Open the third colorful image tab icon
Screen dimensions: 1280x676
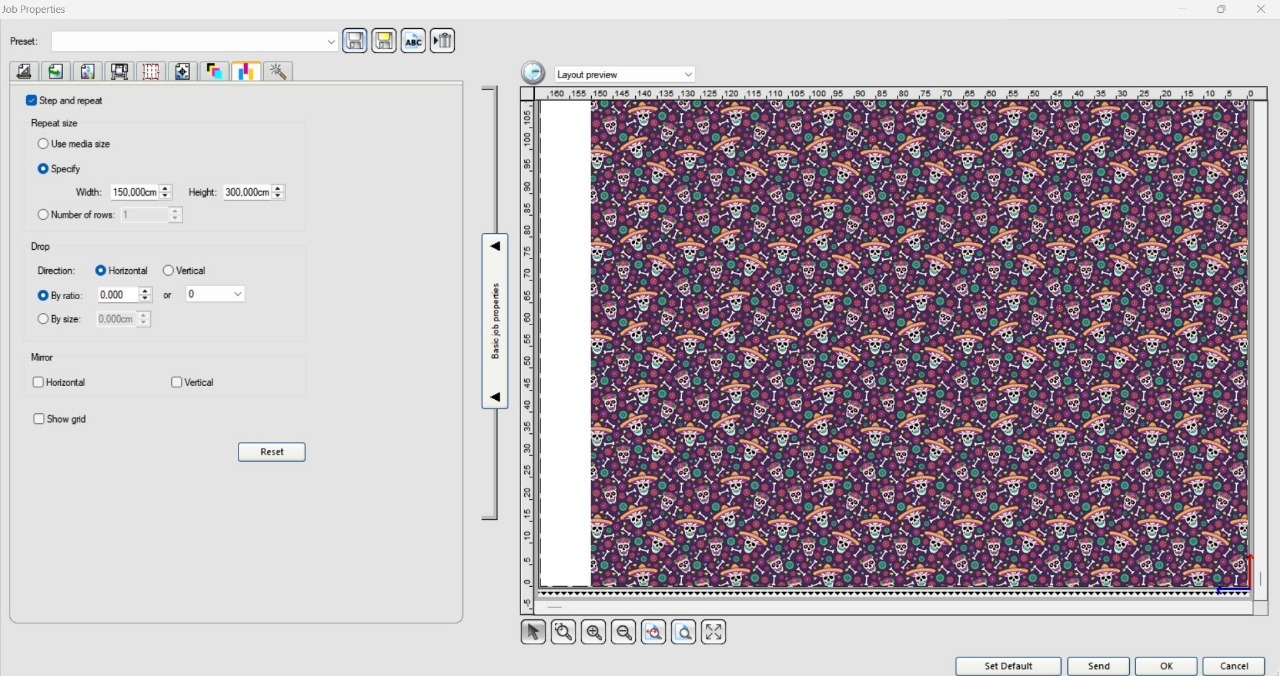click(x=88, y=71)
